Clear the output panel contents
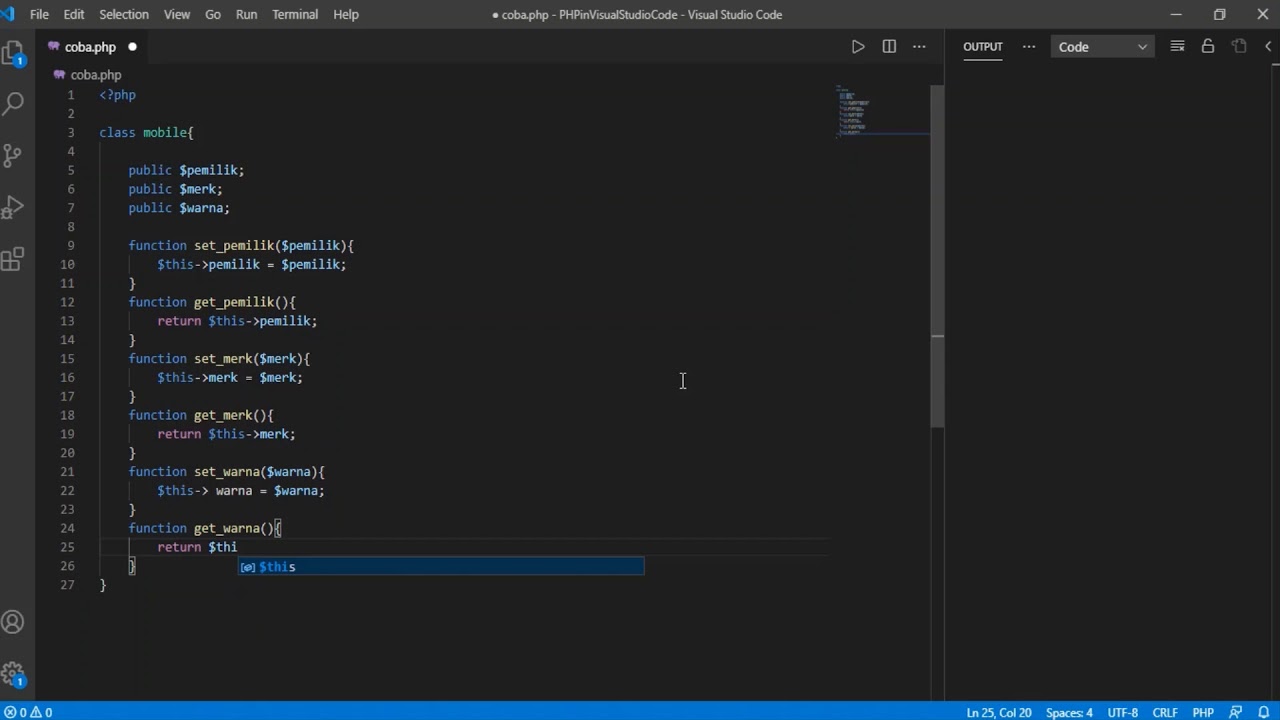 point(1177,47)
